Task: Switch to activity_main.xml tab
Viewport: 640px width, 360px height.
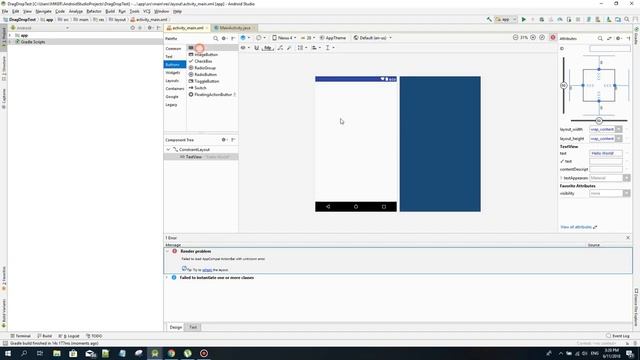Action: (188, 28)
